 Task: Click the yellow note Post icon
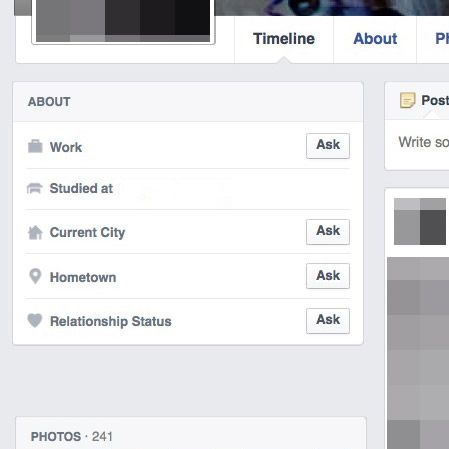pyautogui.click(x=407, y=100)
